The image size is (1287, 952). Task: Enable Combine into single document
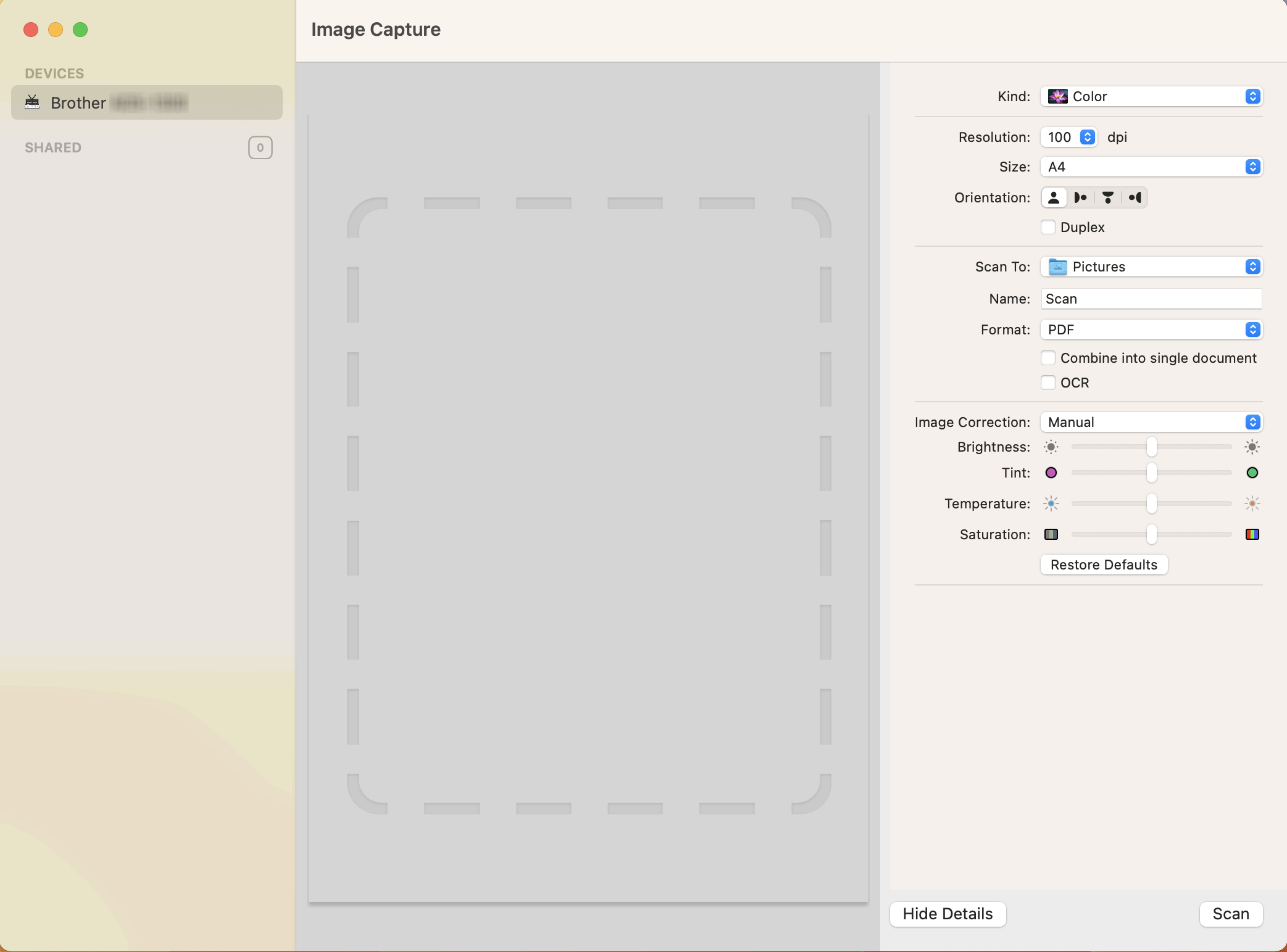[1048, 358]
